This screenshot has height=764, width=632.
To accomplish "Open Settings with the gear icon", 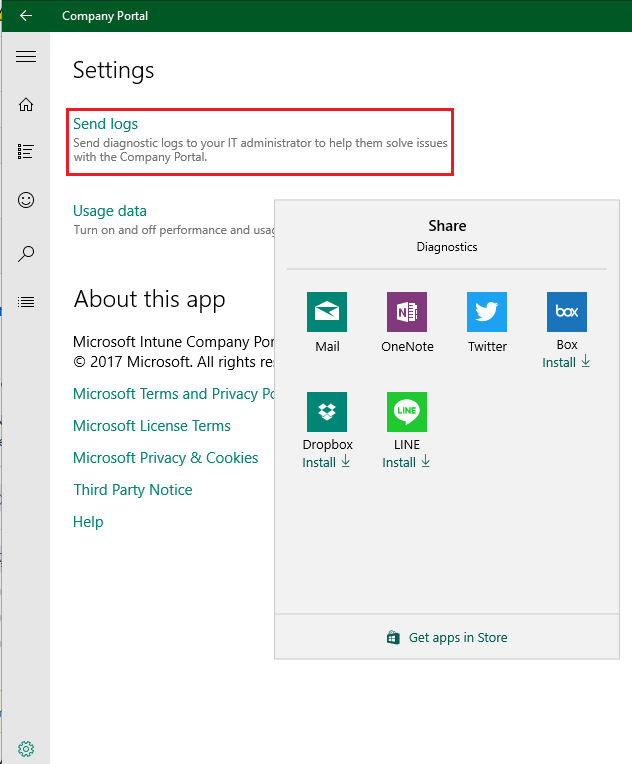I will (26, 748).
